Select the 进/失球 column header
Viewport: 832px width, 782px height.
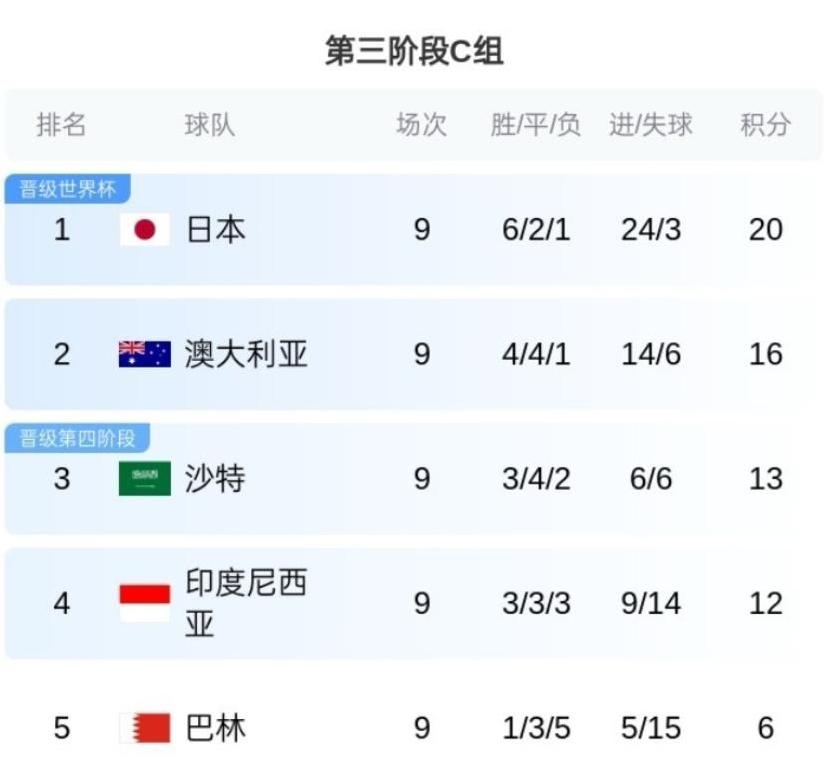point(651,125)
